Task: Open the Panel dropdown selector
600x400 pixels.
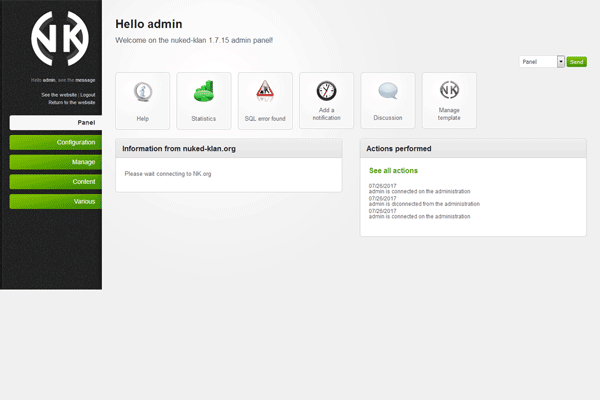Action: coord(537,62)
